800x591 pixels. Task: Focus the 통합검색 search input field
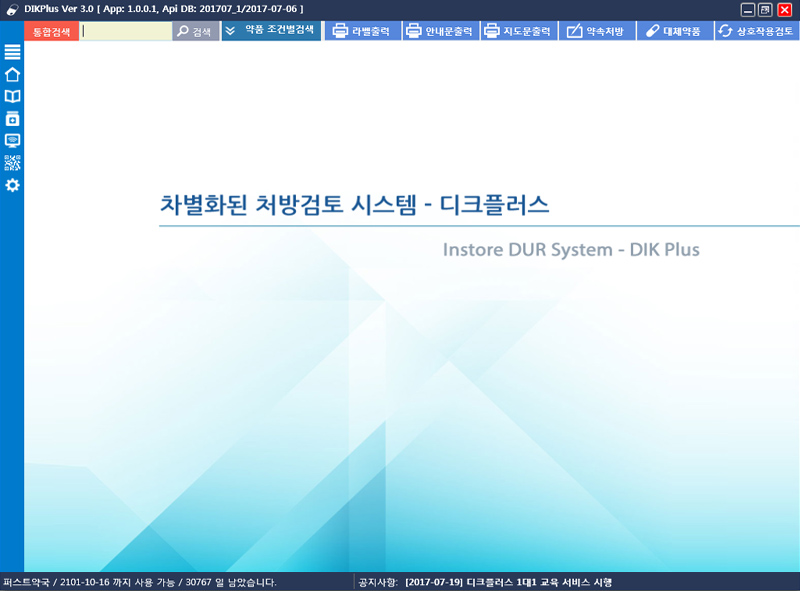tap(126, 31)
